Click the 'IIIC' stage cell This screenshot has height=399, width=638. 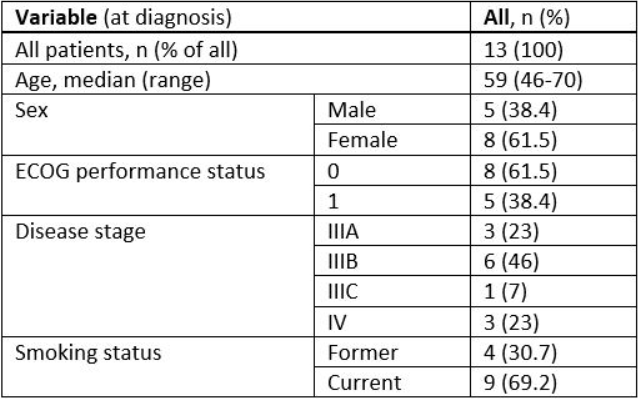[392, 291]
